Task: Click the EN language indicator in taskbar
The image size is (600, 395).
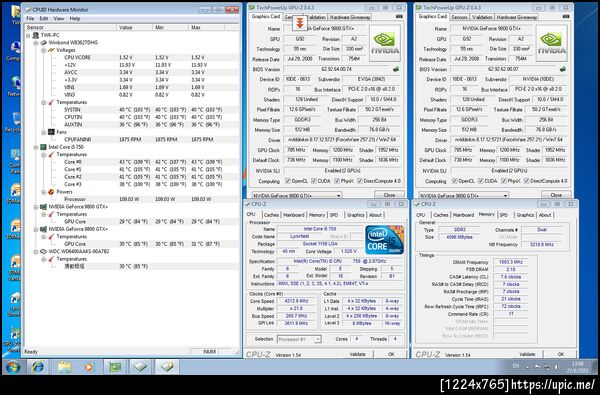Action: click(x=515, y=366)
